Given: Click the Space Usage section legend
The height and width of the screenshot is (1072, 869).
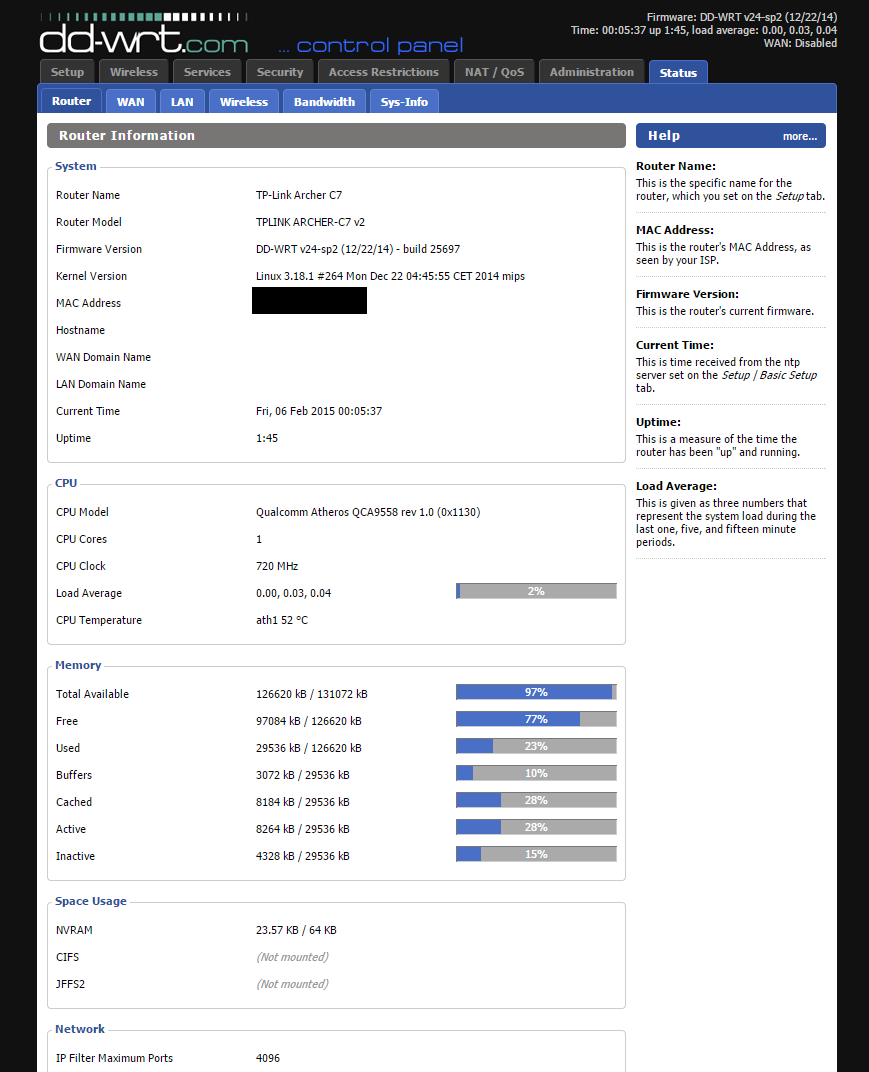Looking at the screenshot, I should (x=91, y=901).
